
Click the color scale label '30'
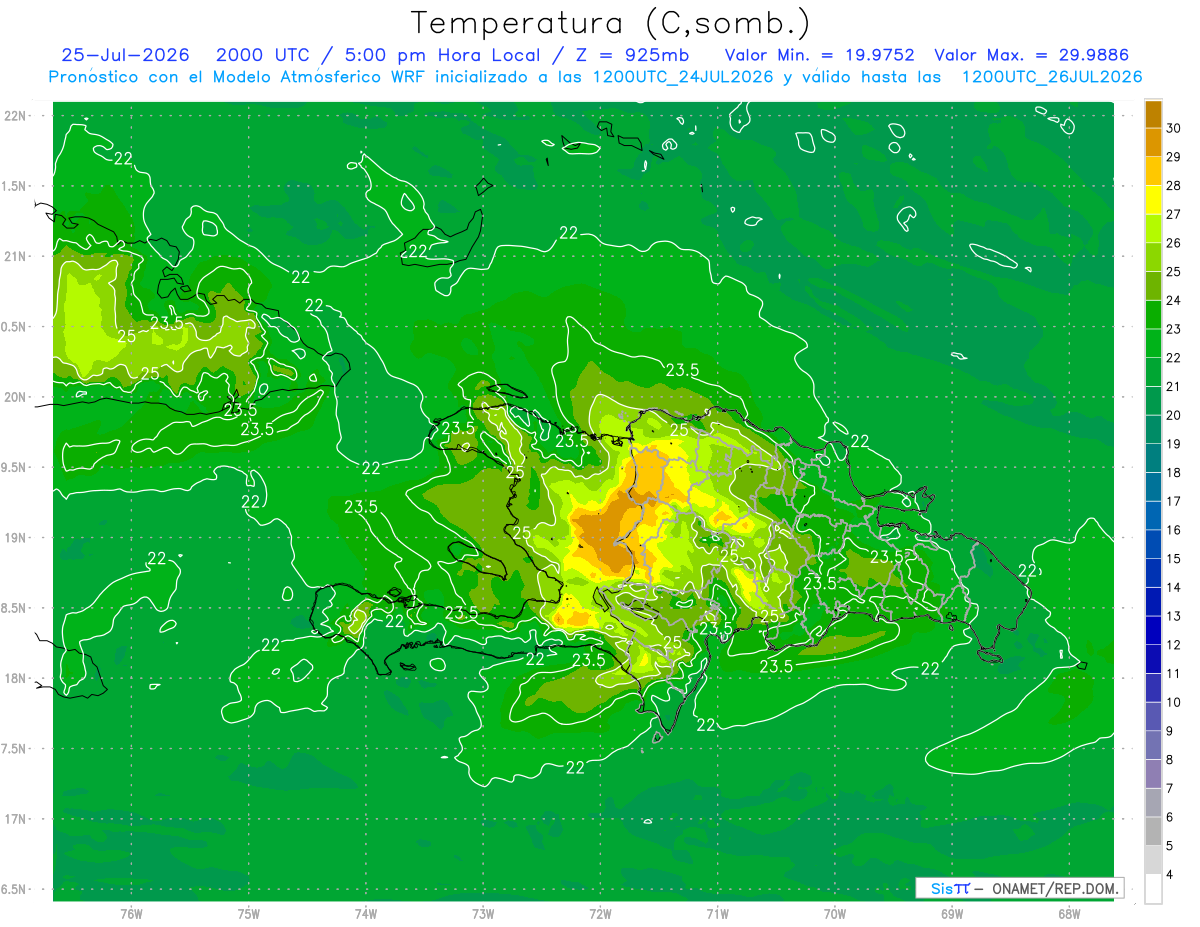[1174, 128]
